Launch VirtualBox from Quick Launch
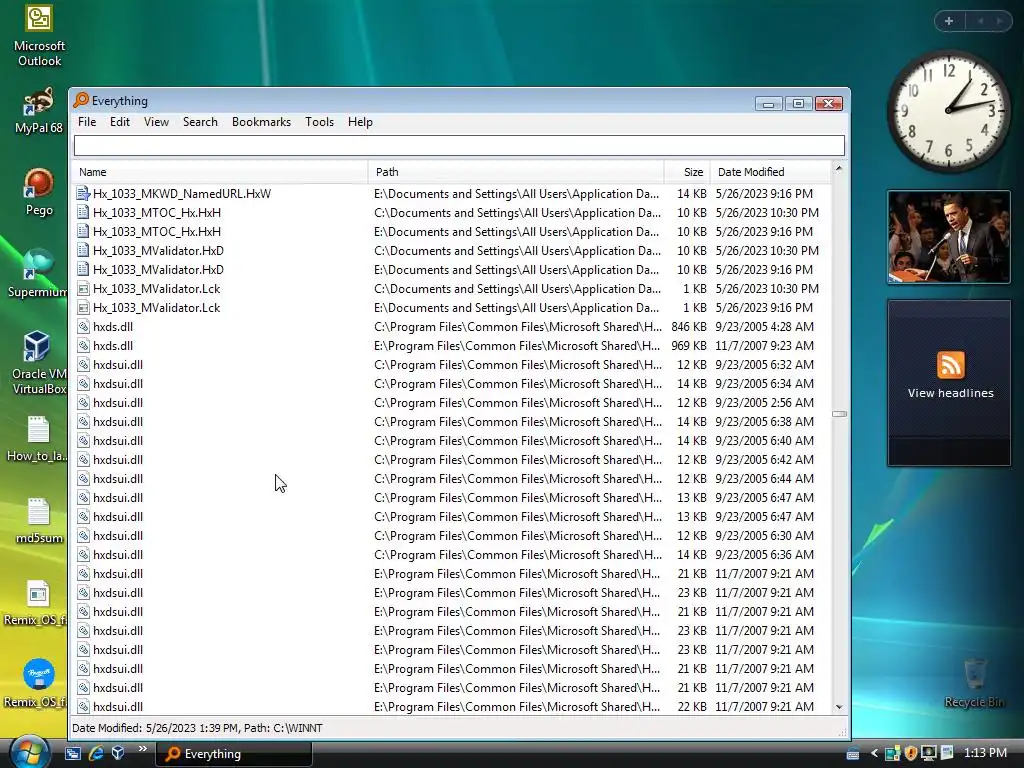The width and height of the screenshot is (1024, 768). [x=118, y=753]
